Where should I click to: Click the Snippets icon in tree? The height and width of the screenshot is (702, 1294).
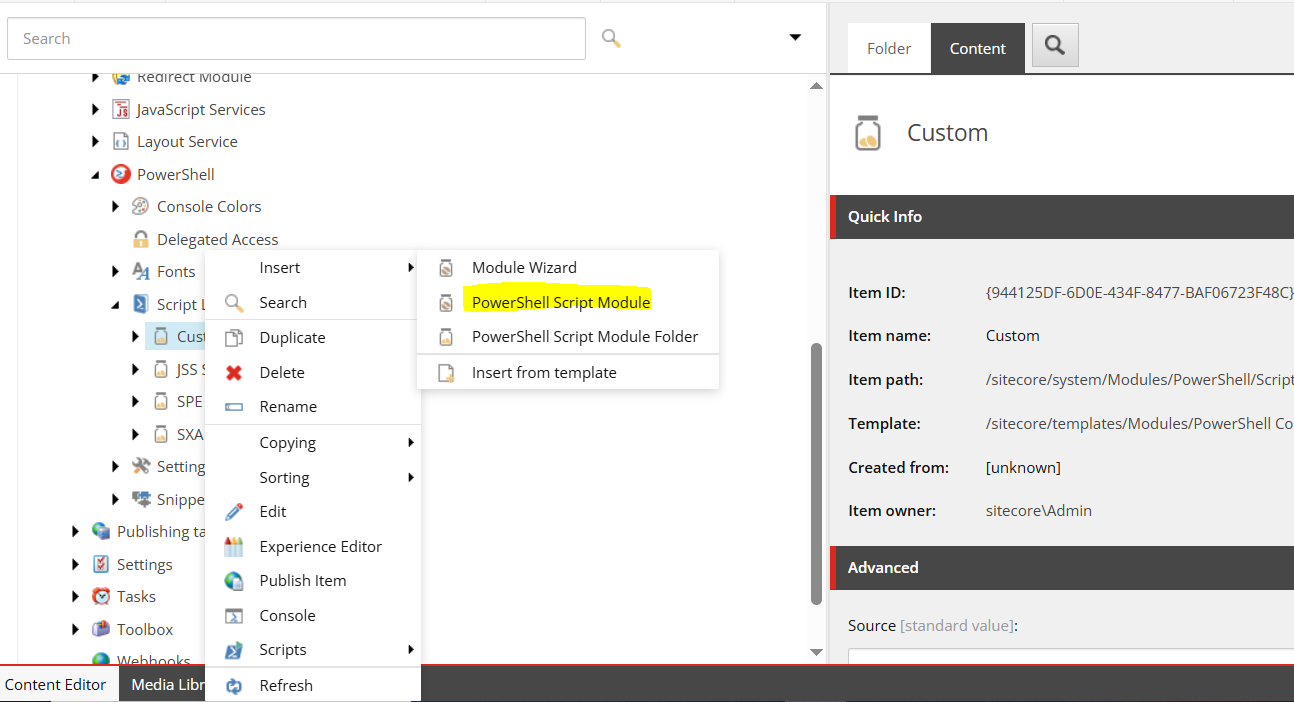click(x=141, y=499)
